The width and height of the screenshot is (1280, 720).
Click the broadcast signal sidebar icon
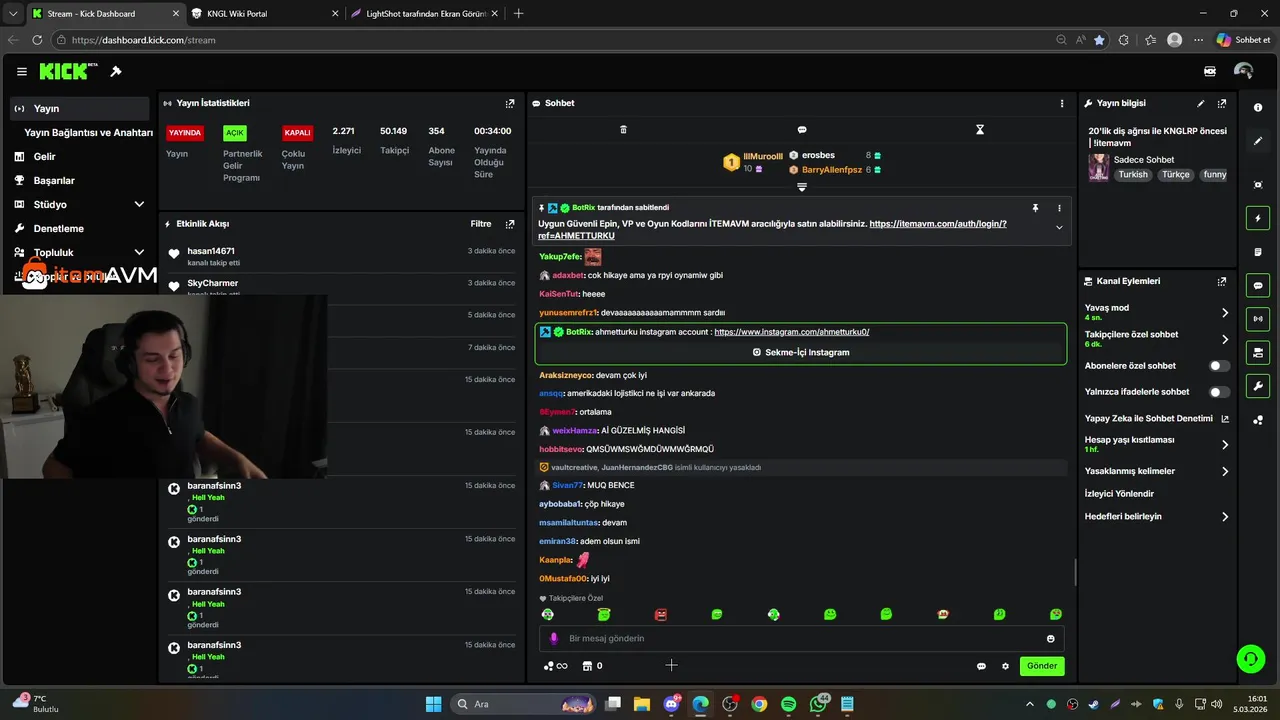pyautogui.click(x=1258, y=319)
